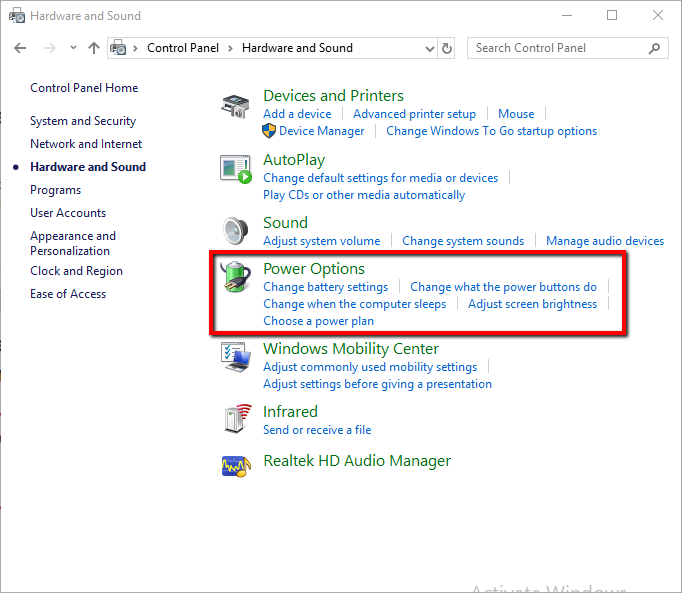This screenshot has width=682, height=593.
Task: Click the Power Options battery icon
Action: click(x=235, y=277)
